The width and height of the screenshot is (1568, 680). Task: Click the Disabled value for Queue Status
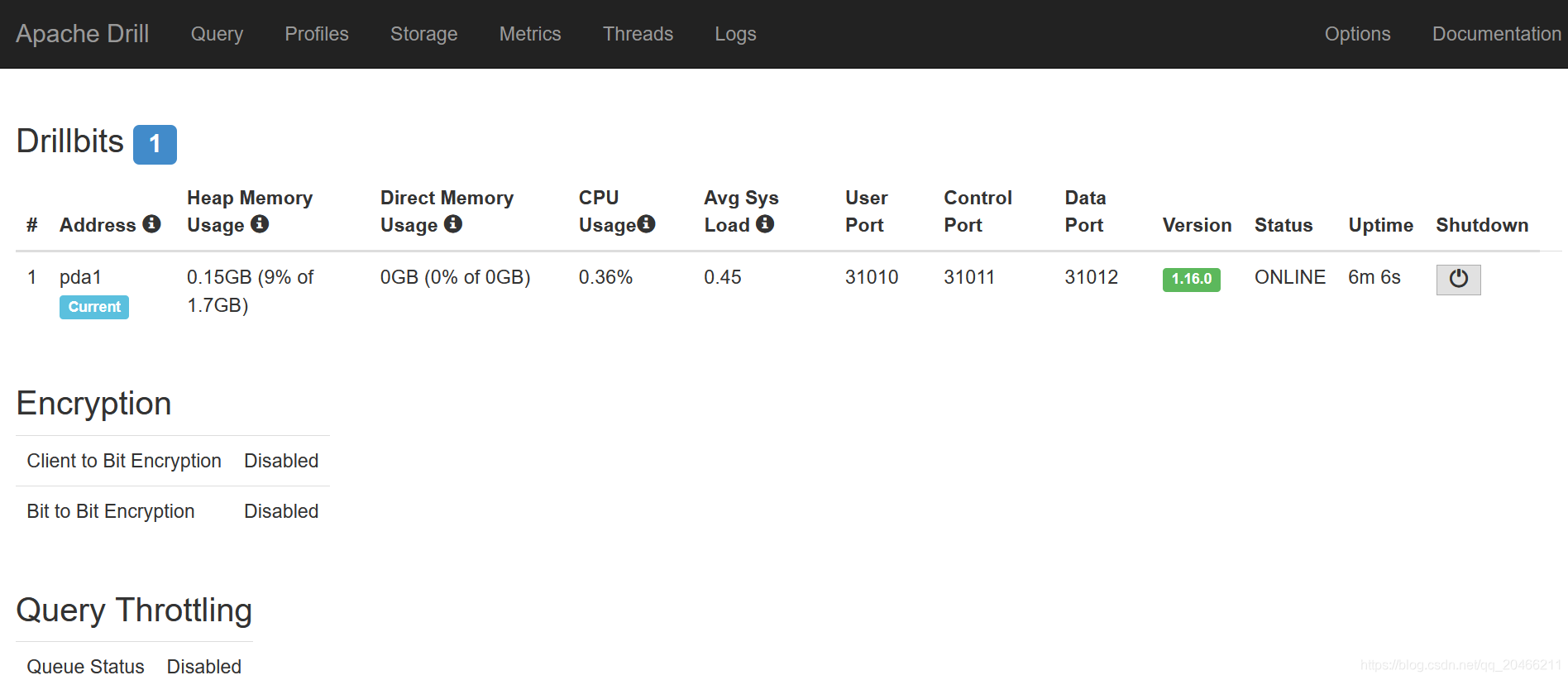pos(204,667)
